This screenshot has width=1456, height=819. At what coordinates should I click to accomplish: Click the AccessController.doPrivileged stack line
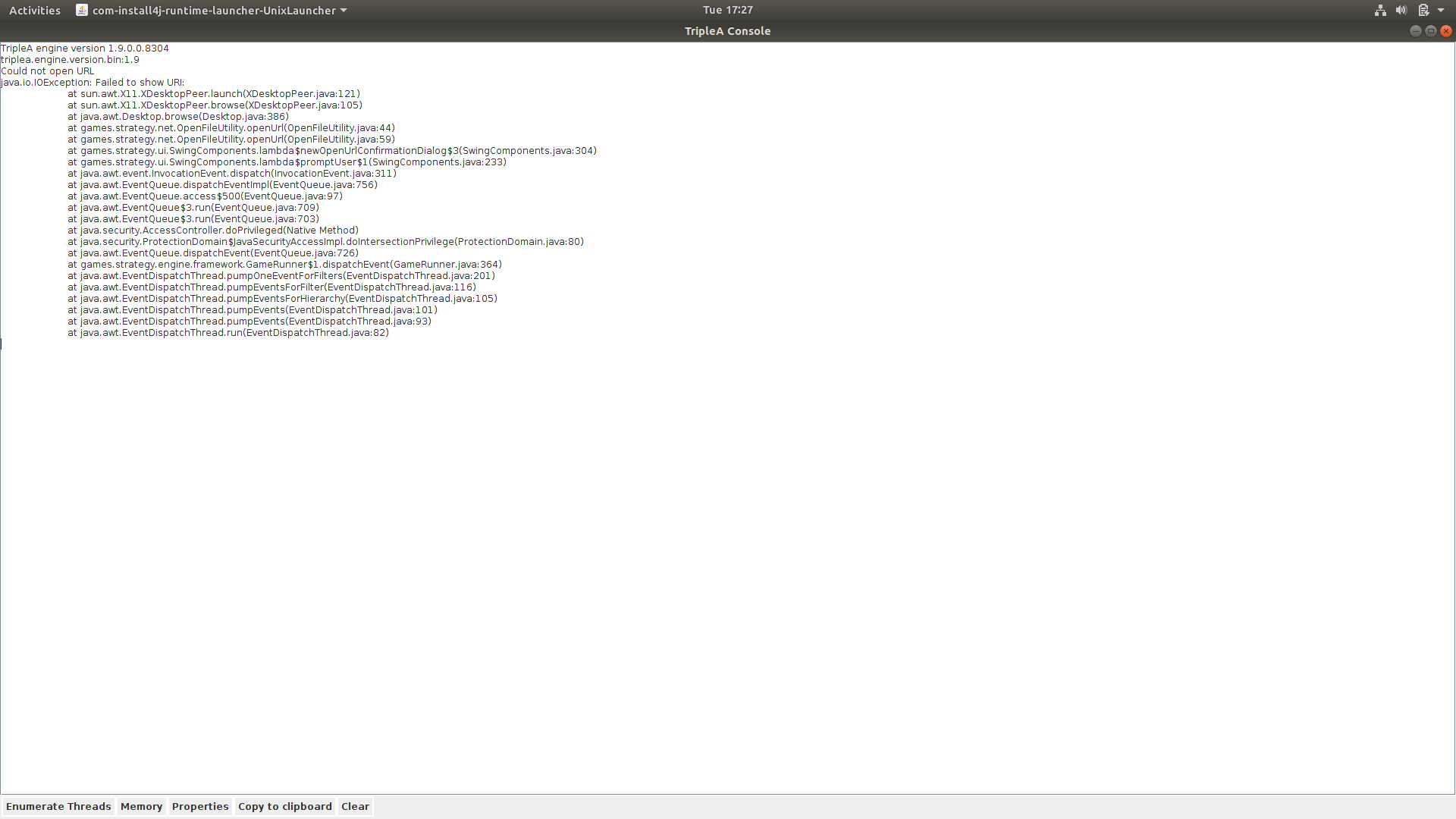(213, 230)
